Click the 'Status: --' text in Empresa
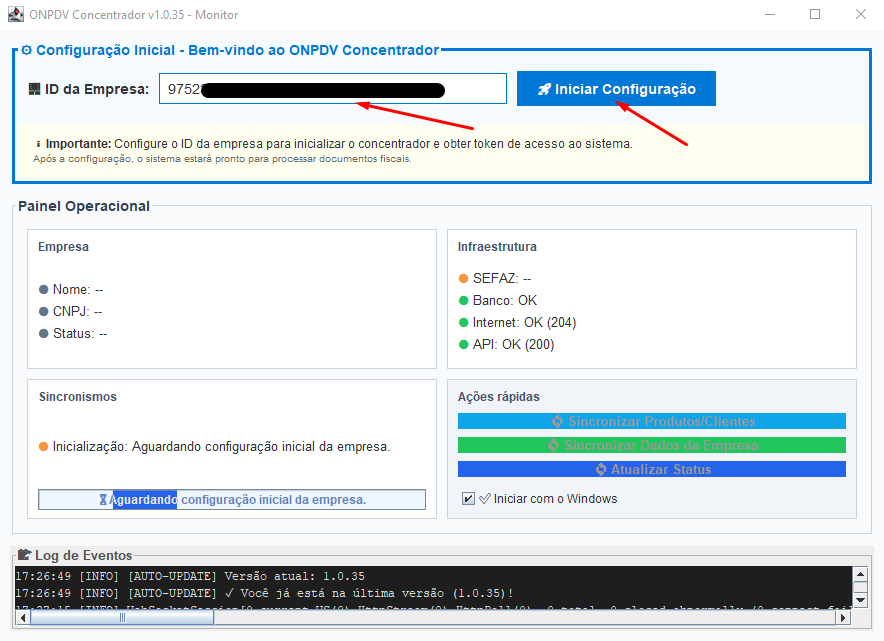 pyautogui.click(x=80, y=334)
